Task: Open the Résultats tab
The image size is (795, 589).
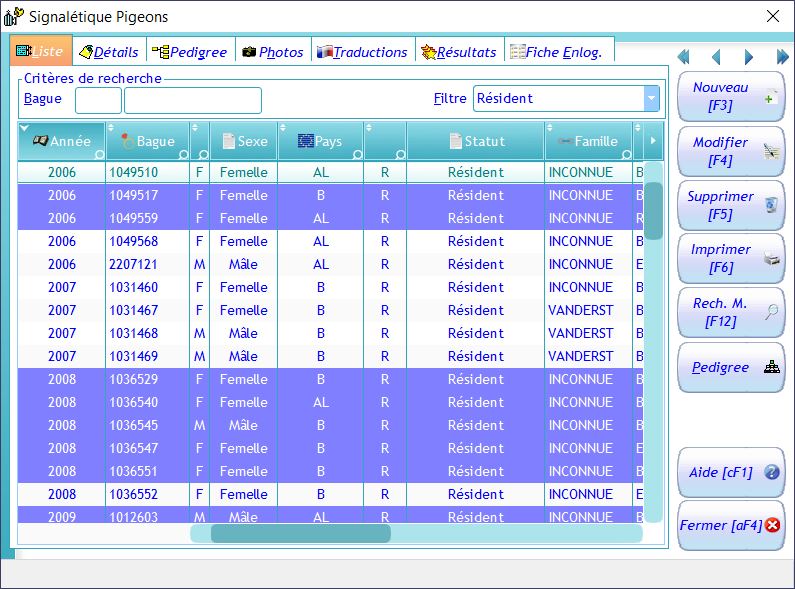Action: click(459, 52)
